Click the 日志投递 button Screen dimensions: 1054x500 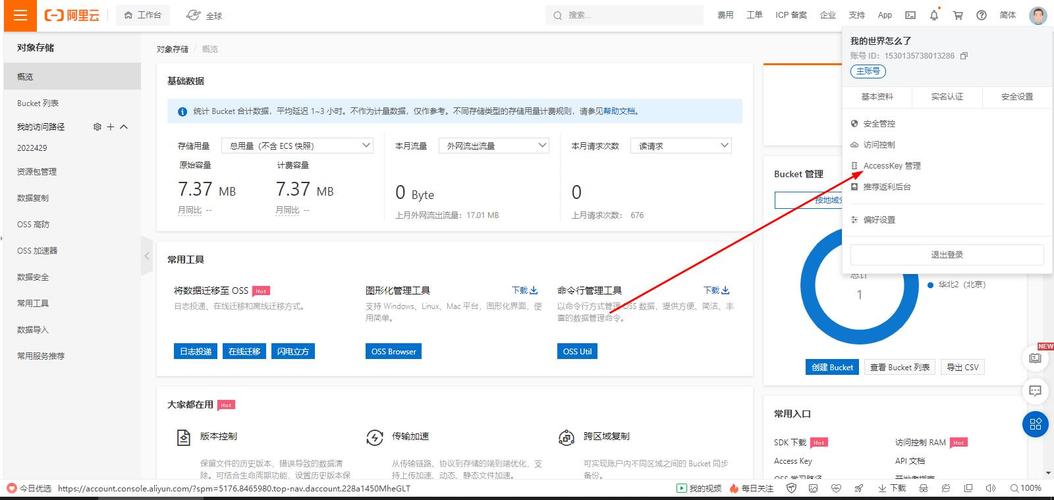pos(196,351)
